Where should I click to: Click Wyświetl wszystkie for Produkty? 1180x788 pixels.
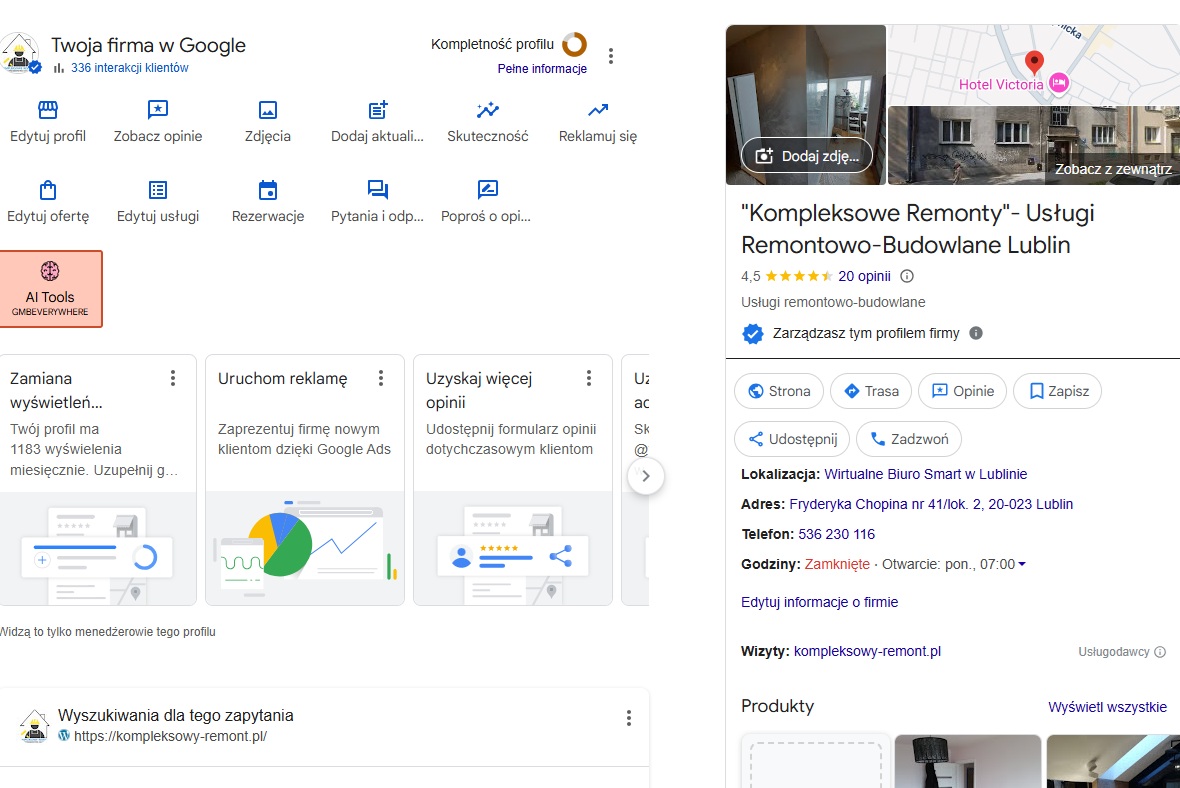1108,706
